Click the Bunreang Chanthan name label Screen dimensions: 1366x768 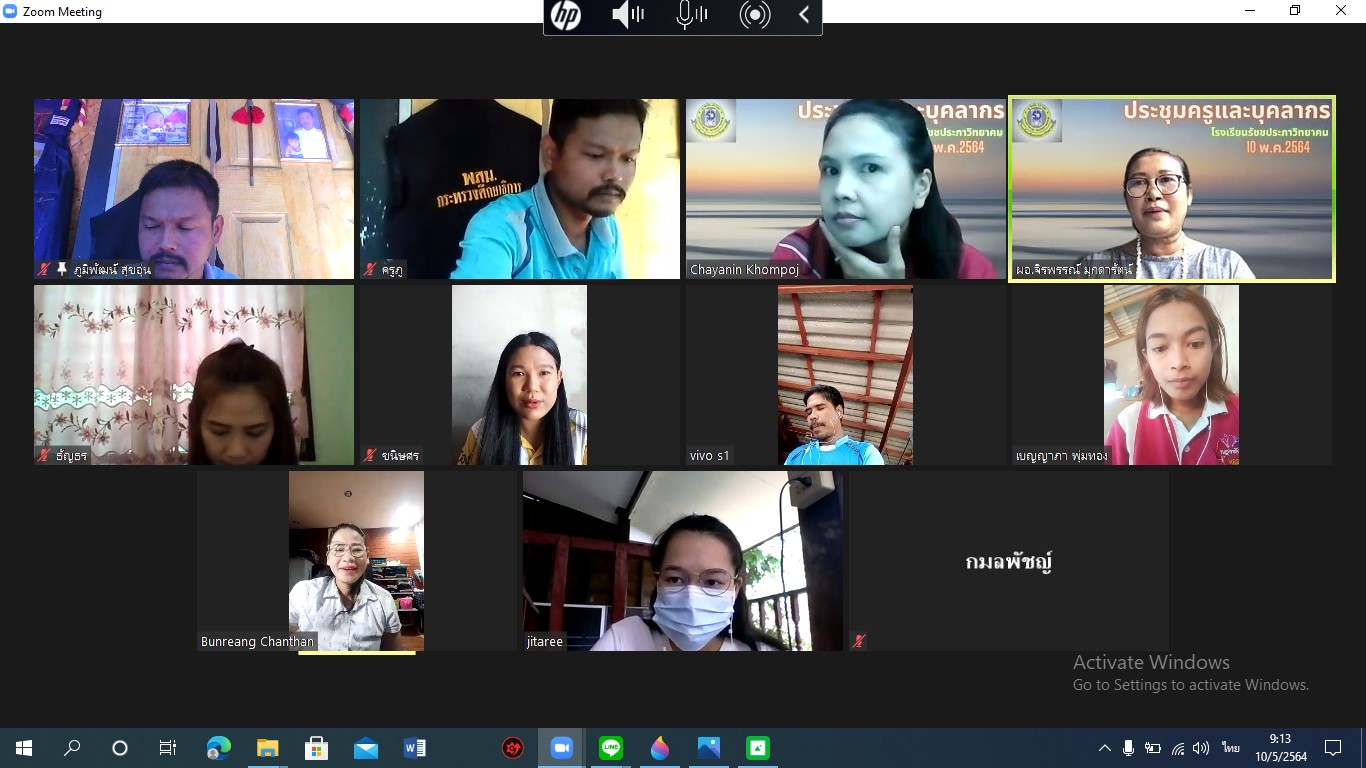(x=257, y=642)
